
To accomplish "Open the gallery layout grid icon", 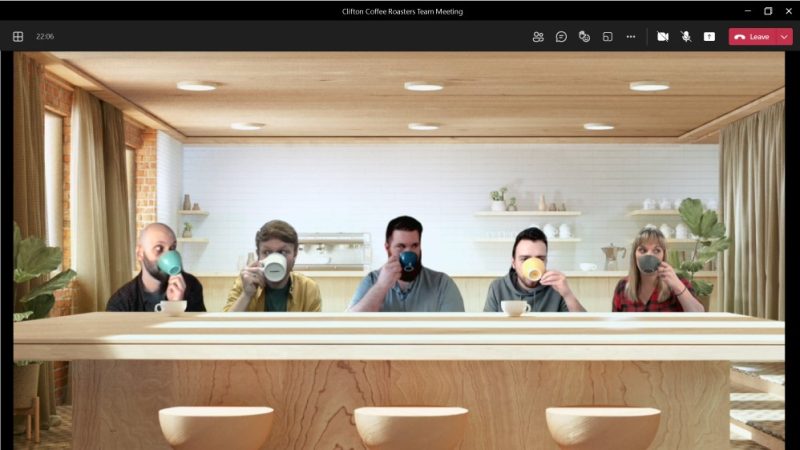I will coord(18,36).
